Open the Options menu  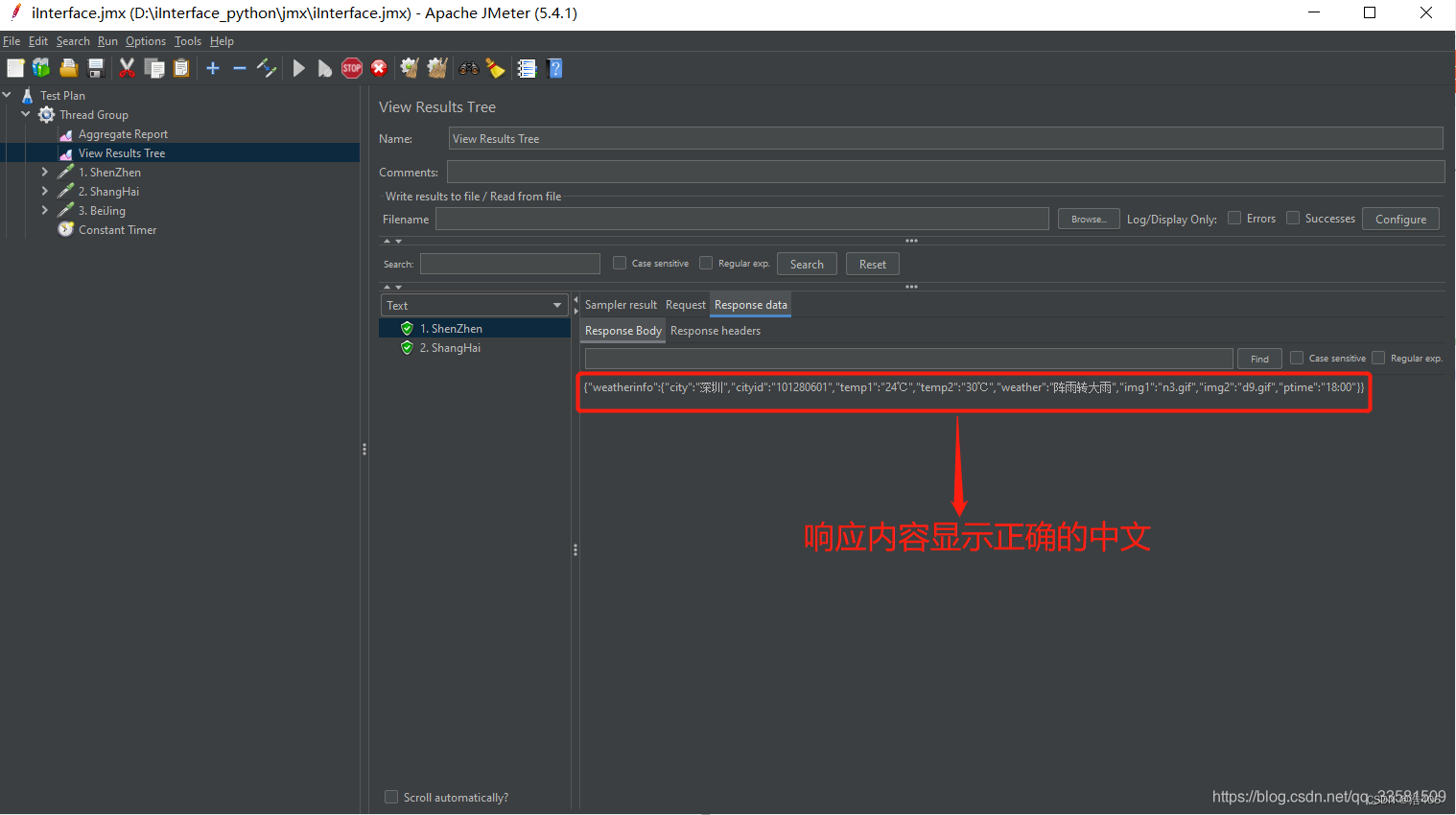[x=146, y=41]
